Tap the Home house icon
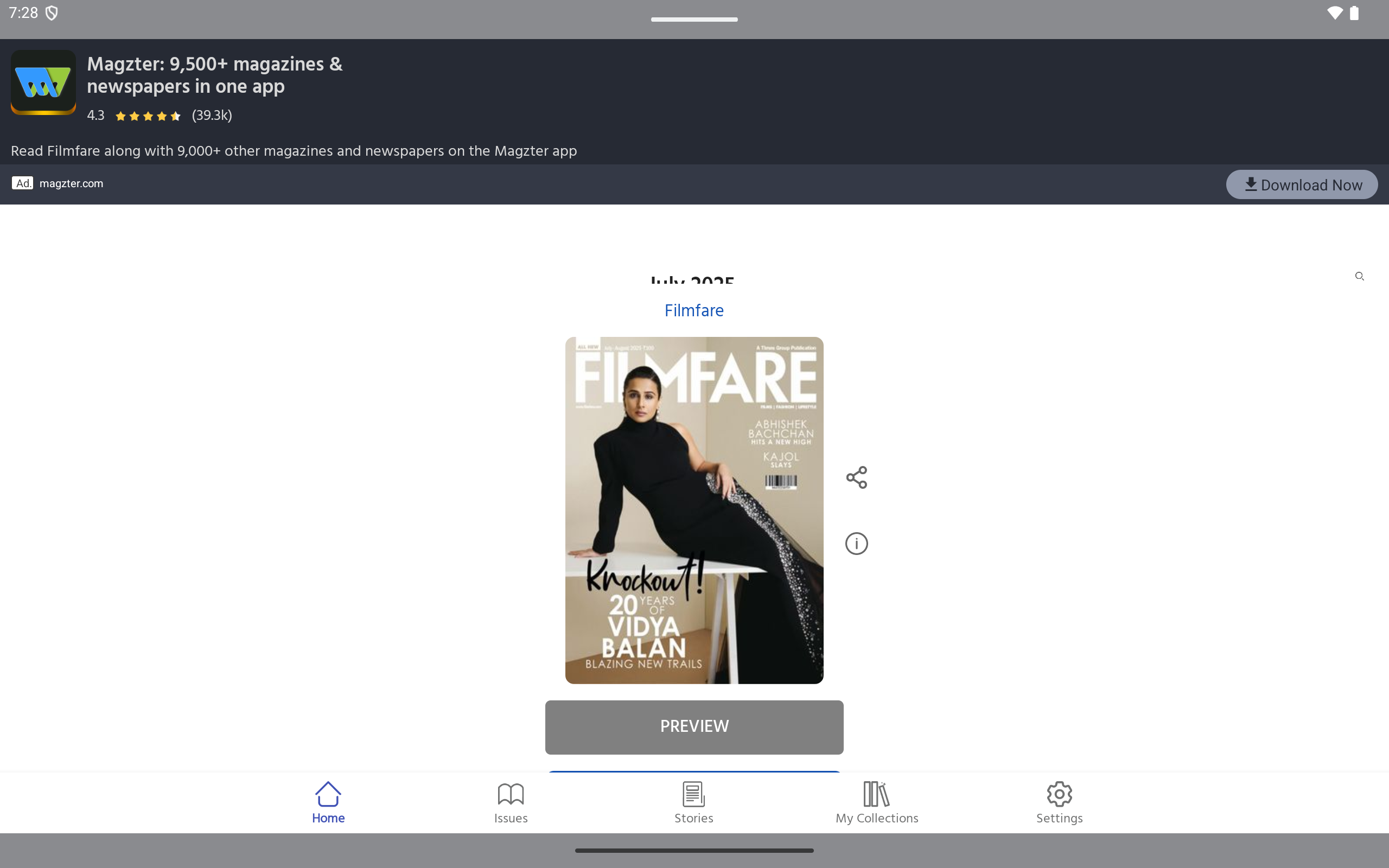This screenshot has height=868, width=1389. (x=328, y=794)
